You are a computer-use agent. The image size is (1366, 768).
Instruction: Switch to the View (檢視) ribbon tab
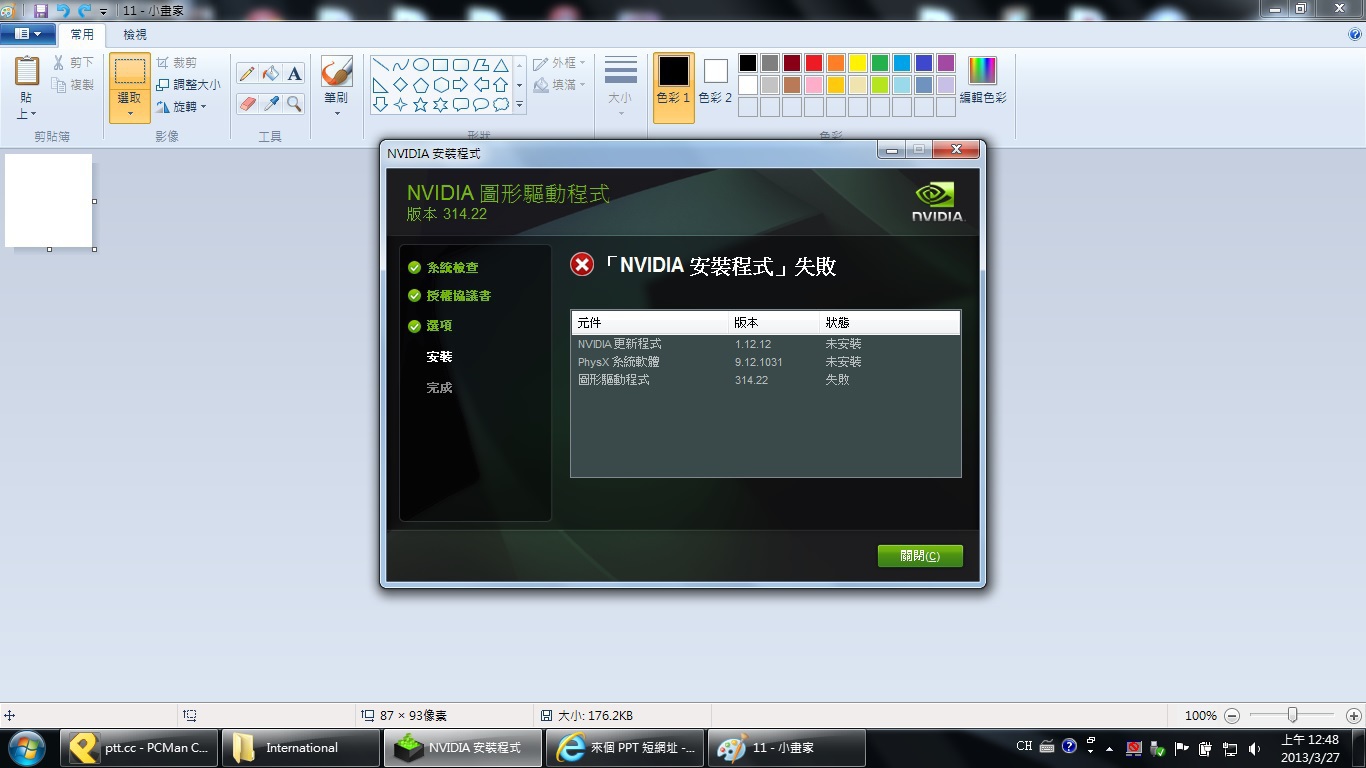[135, 34]
